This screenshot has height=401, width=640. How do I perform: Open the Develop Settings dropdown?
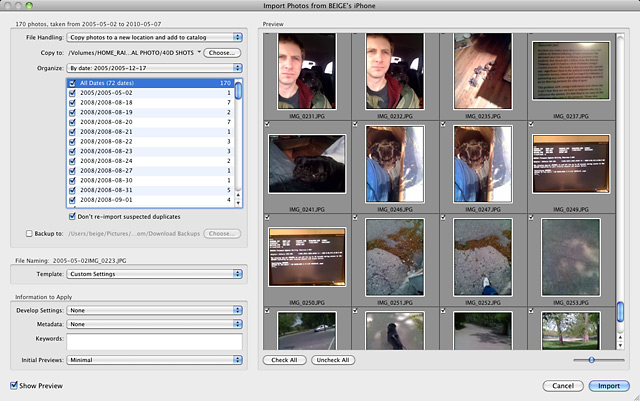pyautogui.click(x=154, y=310)
